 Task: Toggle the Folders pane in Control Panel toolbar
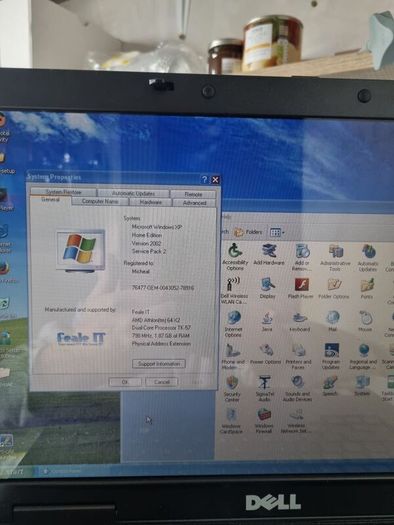248,232
